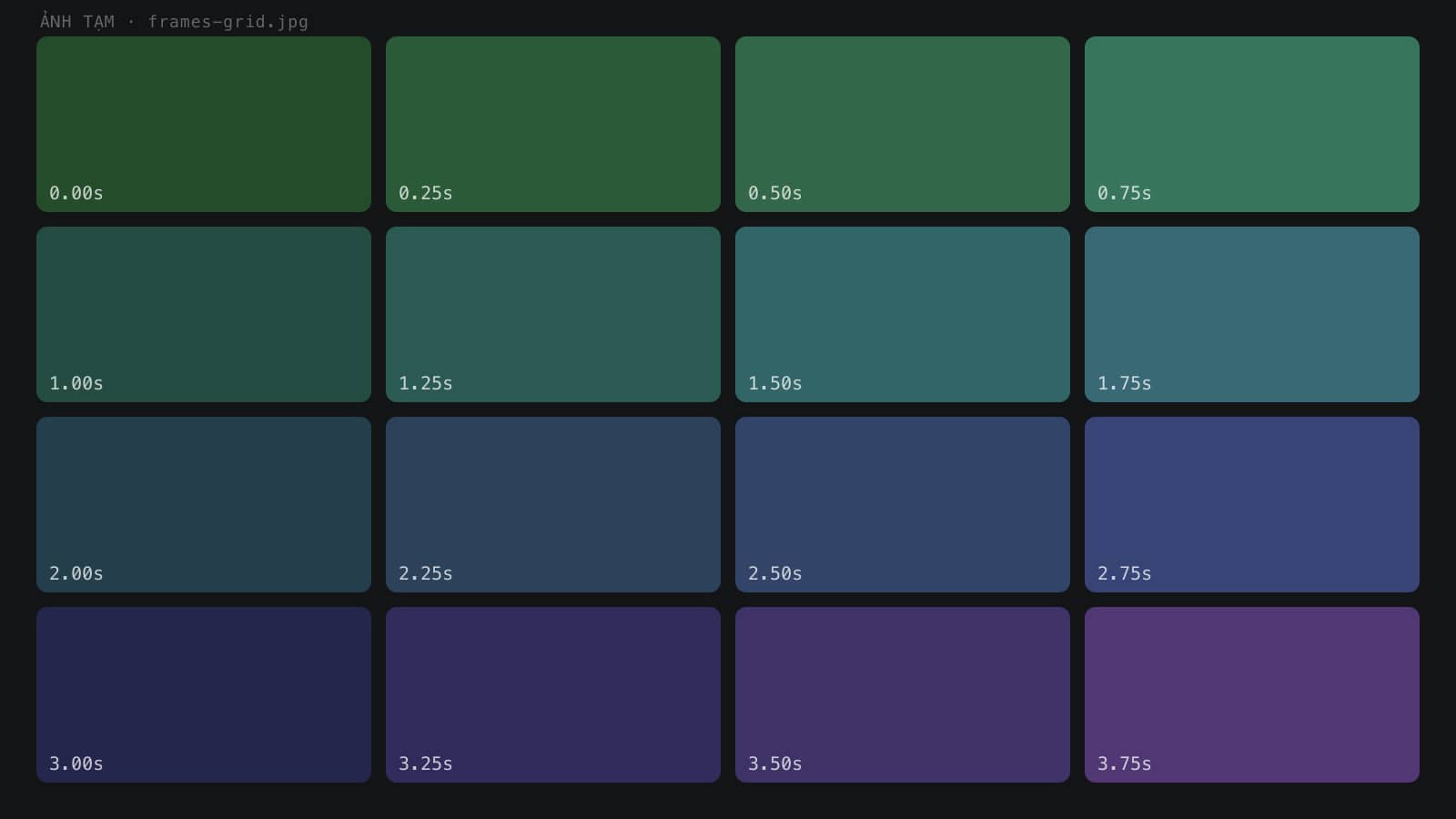Image resolution: width=1456 pixels, height=819 pixels.
Task: Open the 1.50s frame tile
Action: [x=903, y=314]
